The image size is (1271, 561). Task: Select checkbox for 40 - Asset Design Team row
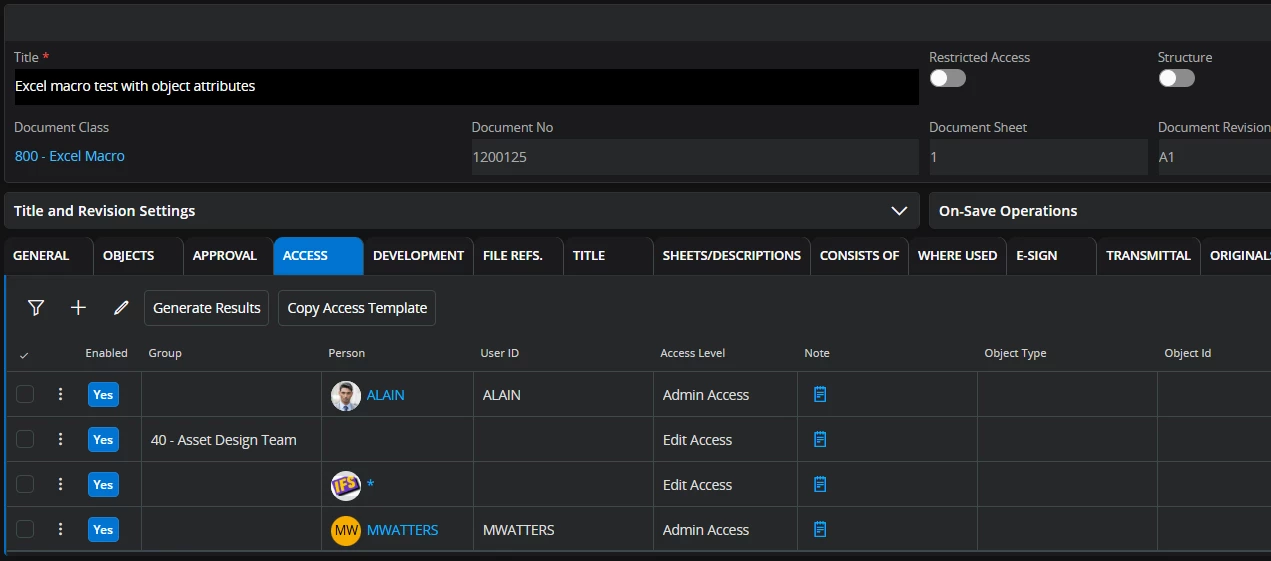click(25, 440)
